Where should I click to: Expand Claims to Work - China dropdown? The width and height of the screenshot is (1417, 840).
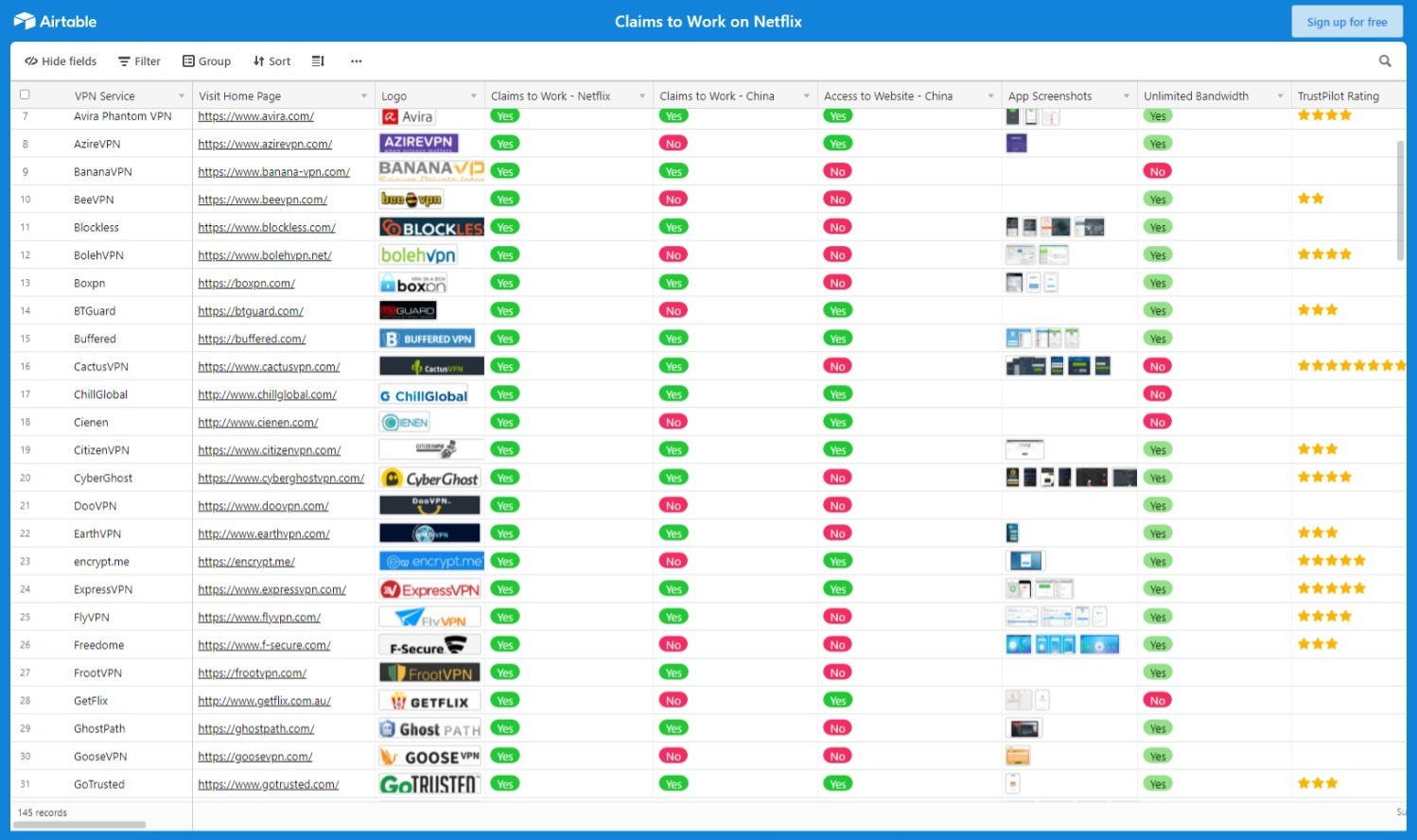coord(807,96)
